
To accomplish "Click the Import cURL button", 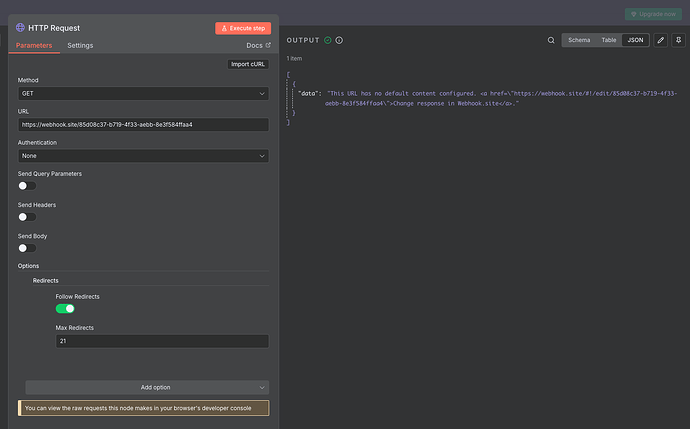I will point(248,64).
